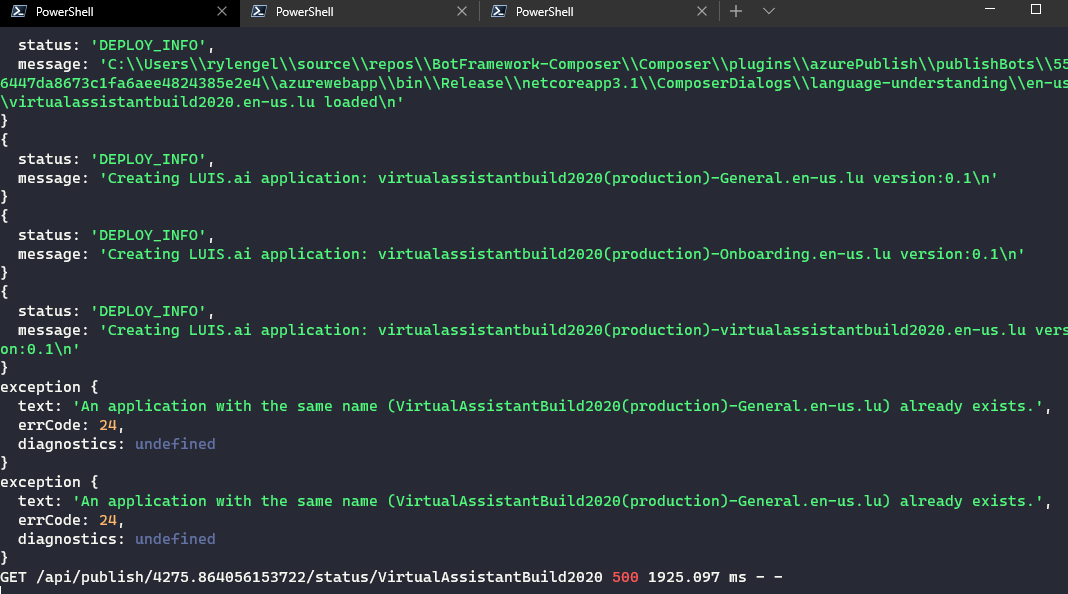Click the first exception's 'already exists' text line
This screenshot has width=1068, height=594.
pyautogui.click(x=534, y=407)
